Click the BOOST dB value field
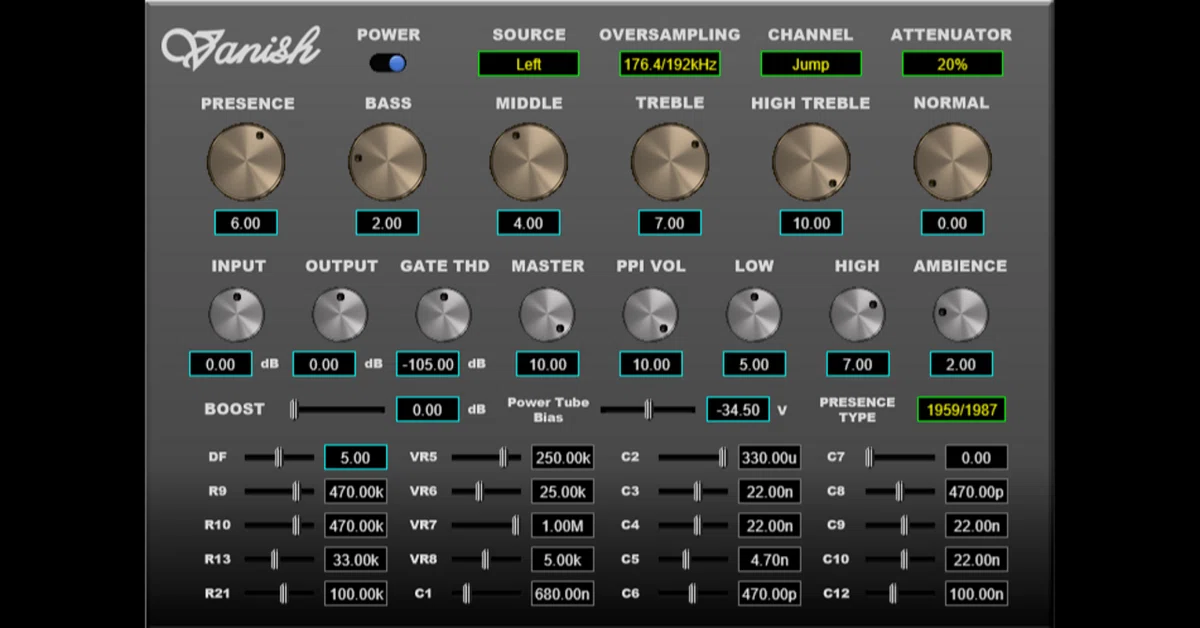The height and width of the screenshot is (628, 1200). click(428, 409)
